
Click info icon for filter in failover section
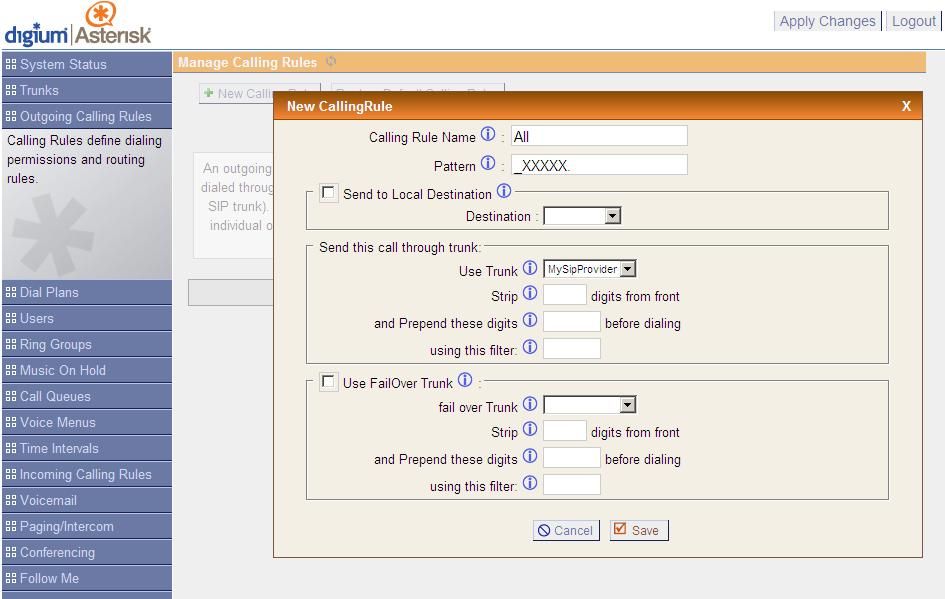[x=530, y=483]
